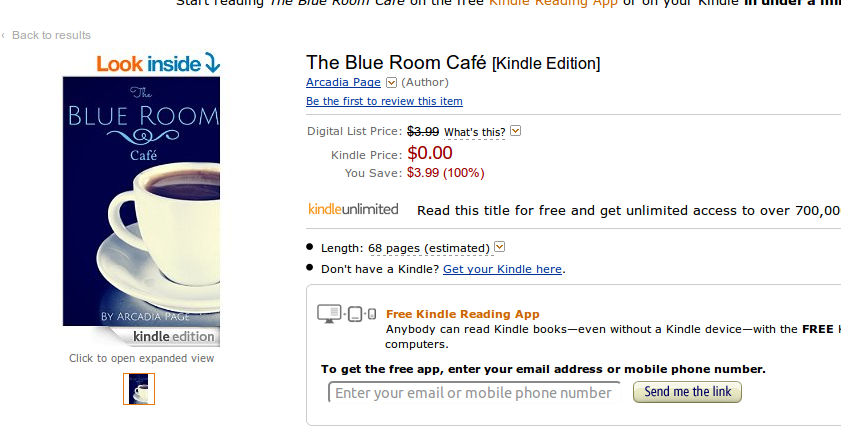Open the Arcadia Page author link
This screenshot has width=841, height=431.
tap(344, 82)
